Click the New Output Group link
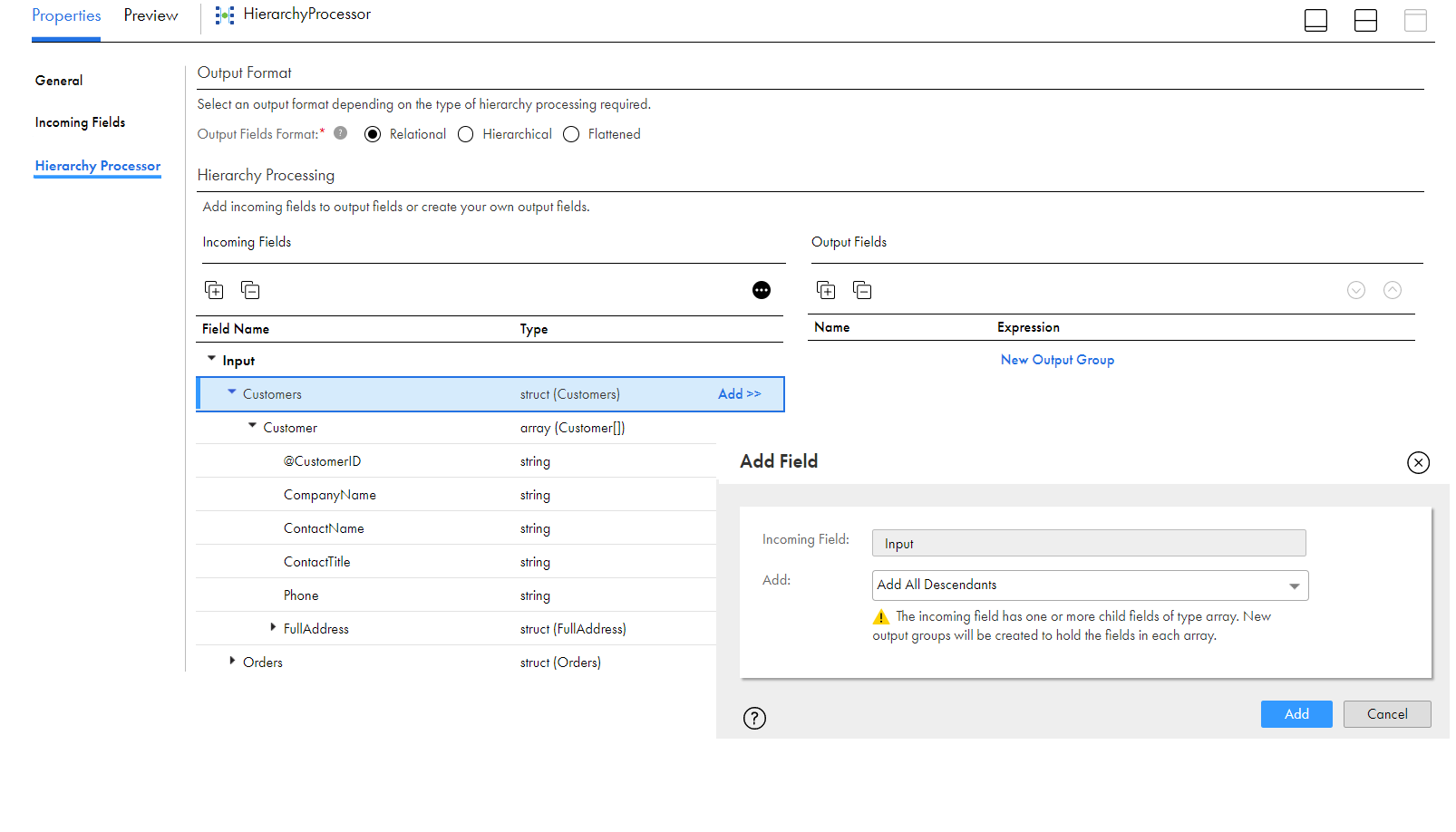1456x832 pixels. pos(1057,360)
